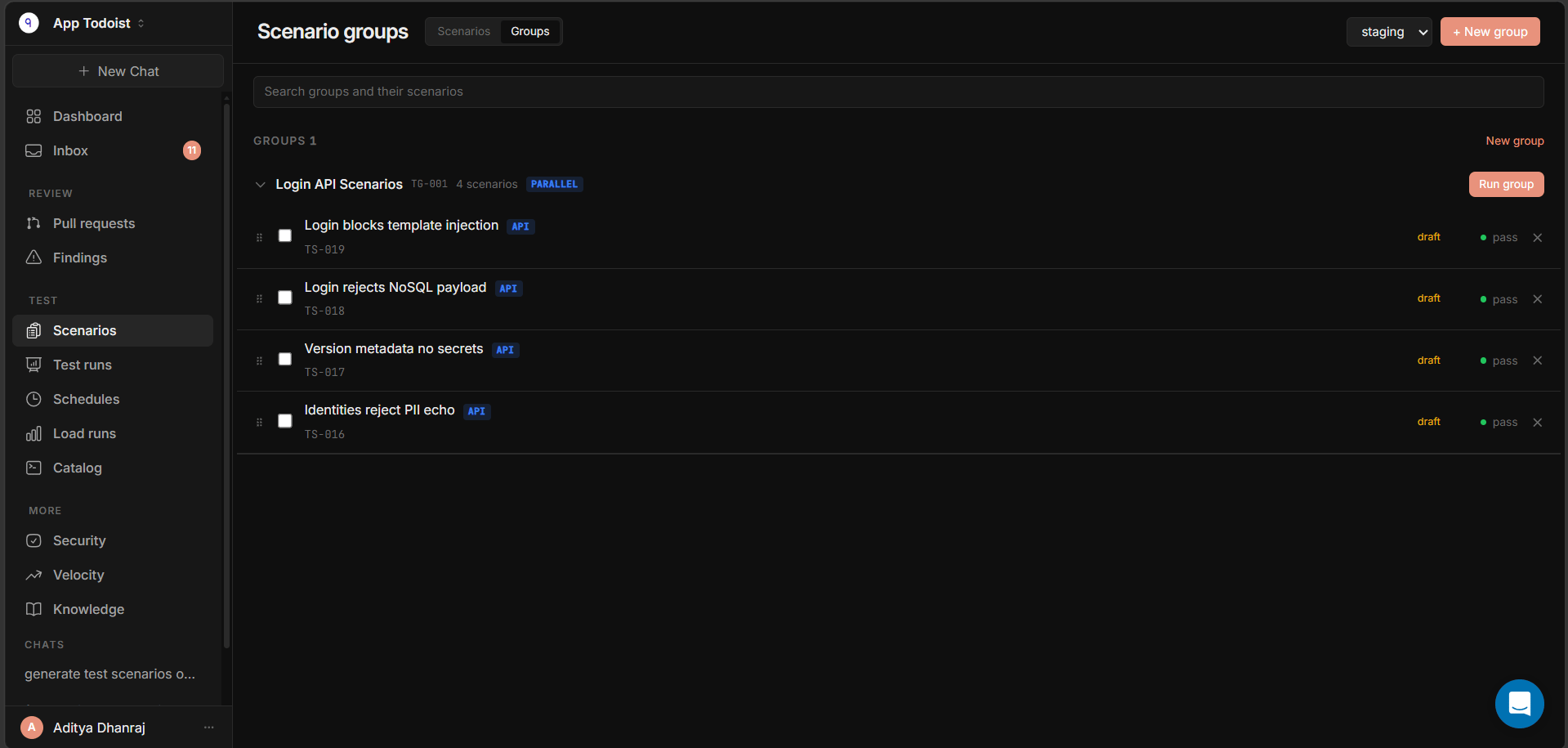Click the TG-001 group ID
This screenshot has height=748, width=1568.
(x=429, y=184)
